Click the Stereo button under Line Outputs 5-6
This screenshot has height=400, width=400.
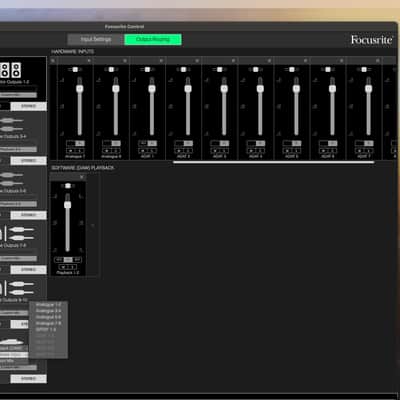28,215
